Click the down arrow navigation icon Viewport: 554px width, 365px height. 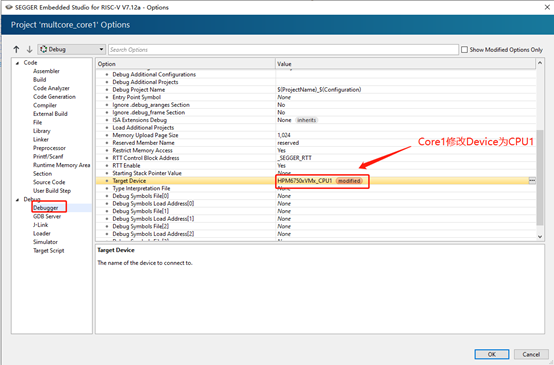[x=29, y=49]
